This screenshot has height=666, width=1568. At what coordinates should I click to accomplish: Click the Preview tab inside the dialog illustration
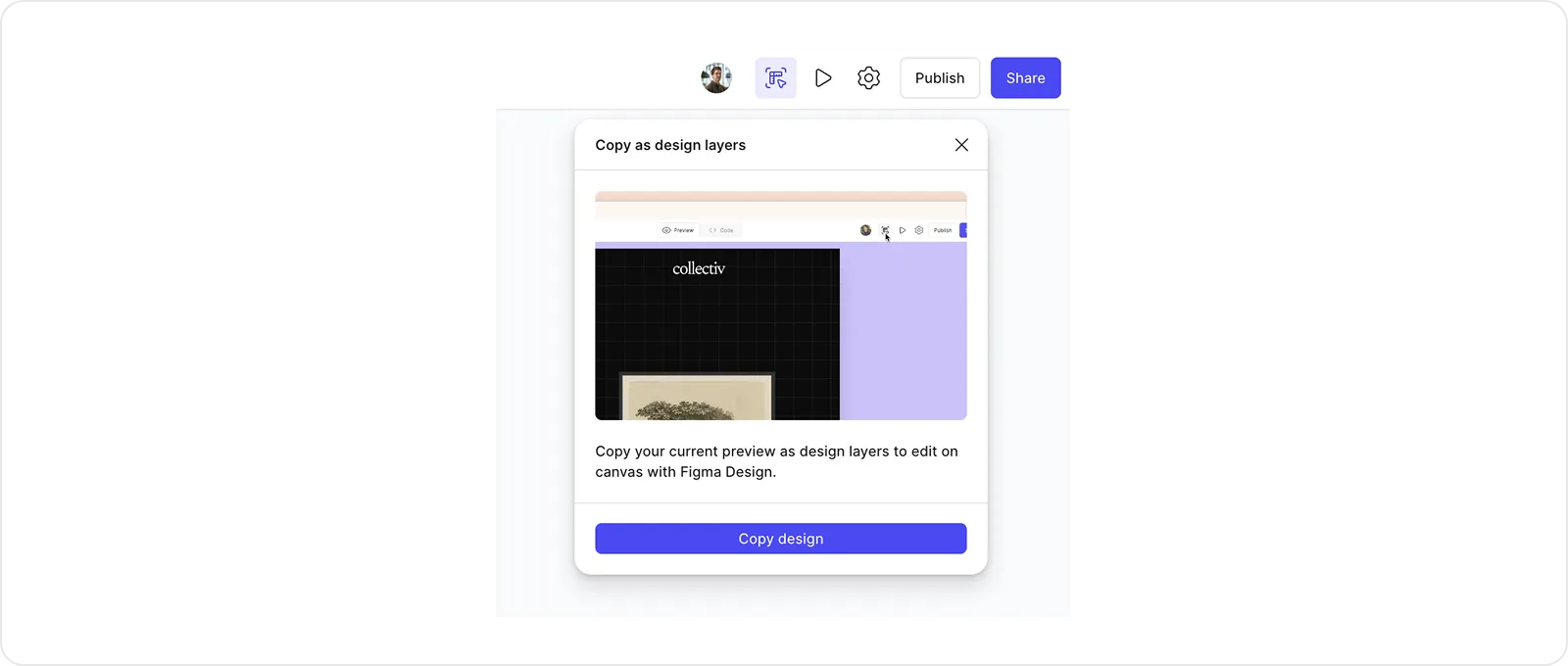[x=678, y=230]
